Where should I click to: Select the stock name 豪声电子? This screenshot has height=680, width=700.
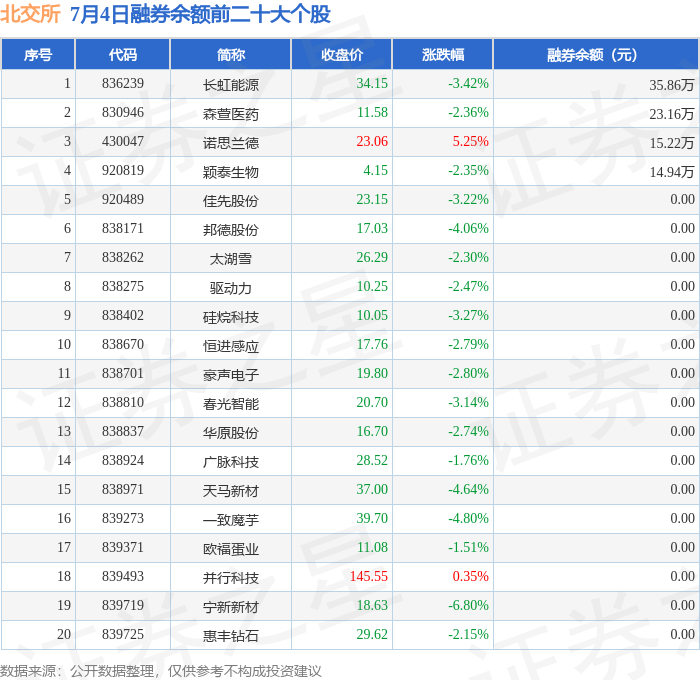click(231, 375)
